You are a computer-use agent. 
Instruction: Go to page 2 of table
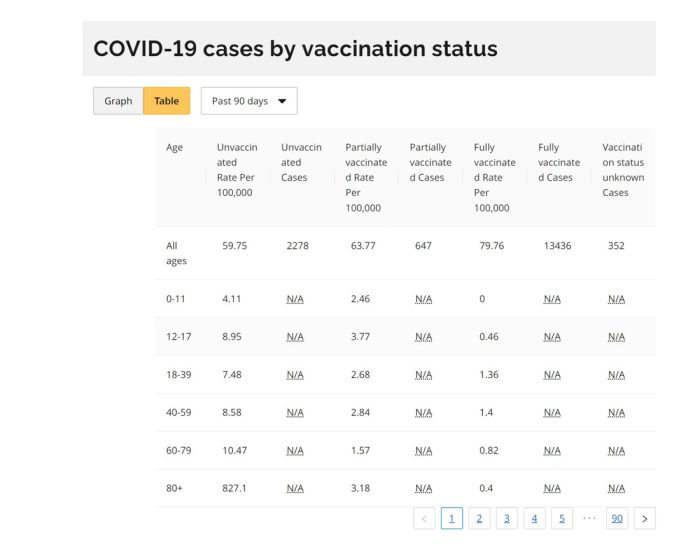pos(479,518)
